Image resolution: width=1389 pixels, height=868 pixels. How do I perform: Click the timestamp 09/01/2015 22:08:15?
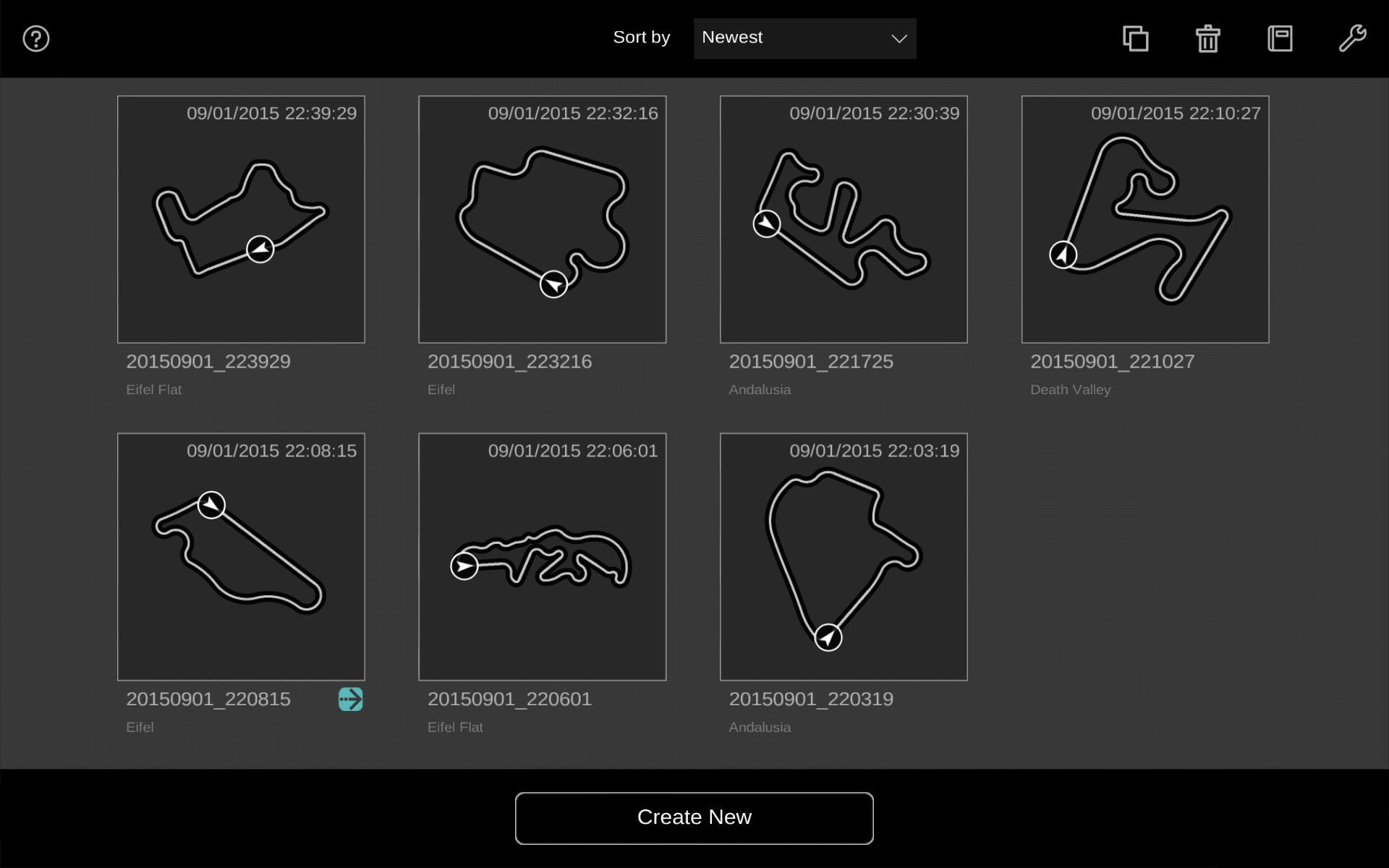point(271,451)
